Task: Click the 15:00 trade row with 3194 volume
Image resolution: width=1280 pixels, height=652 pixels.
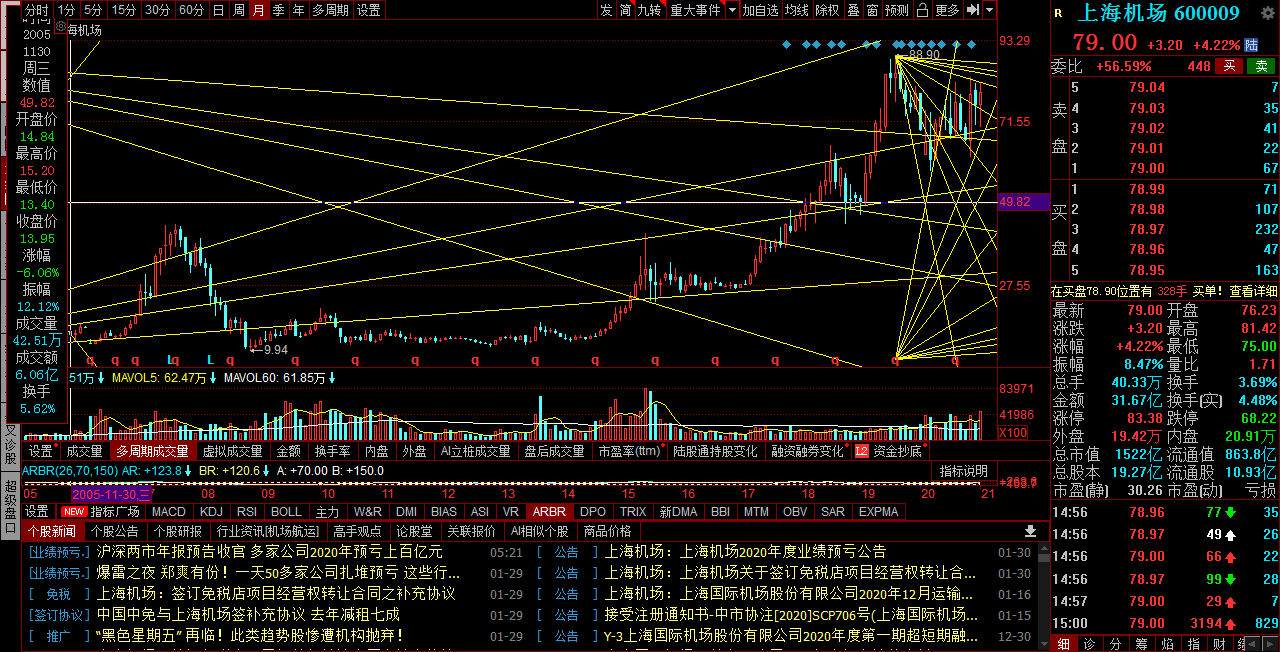Action: pyautogui.click(x=1165, y=623)
